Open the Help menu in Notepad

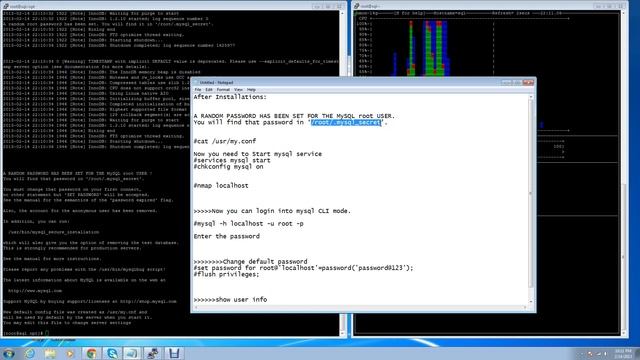251,89
